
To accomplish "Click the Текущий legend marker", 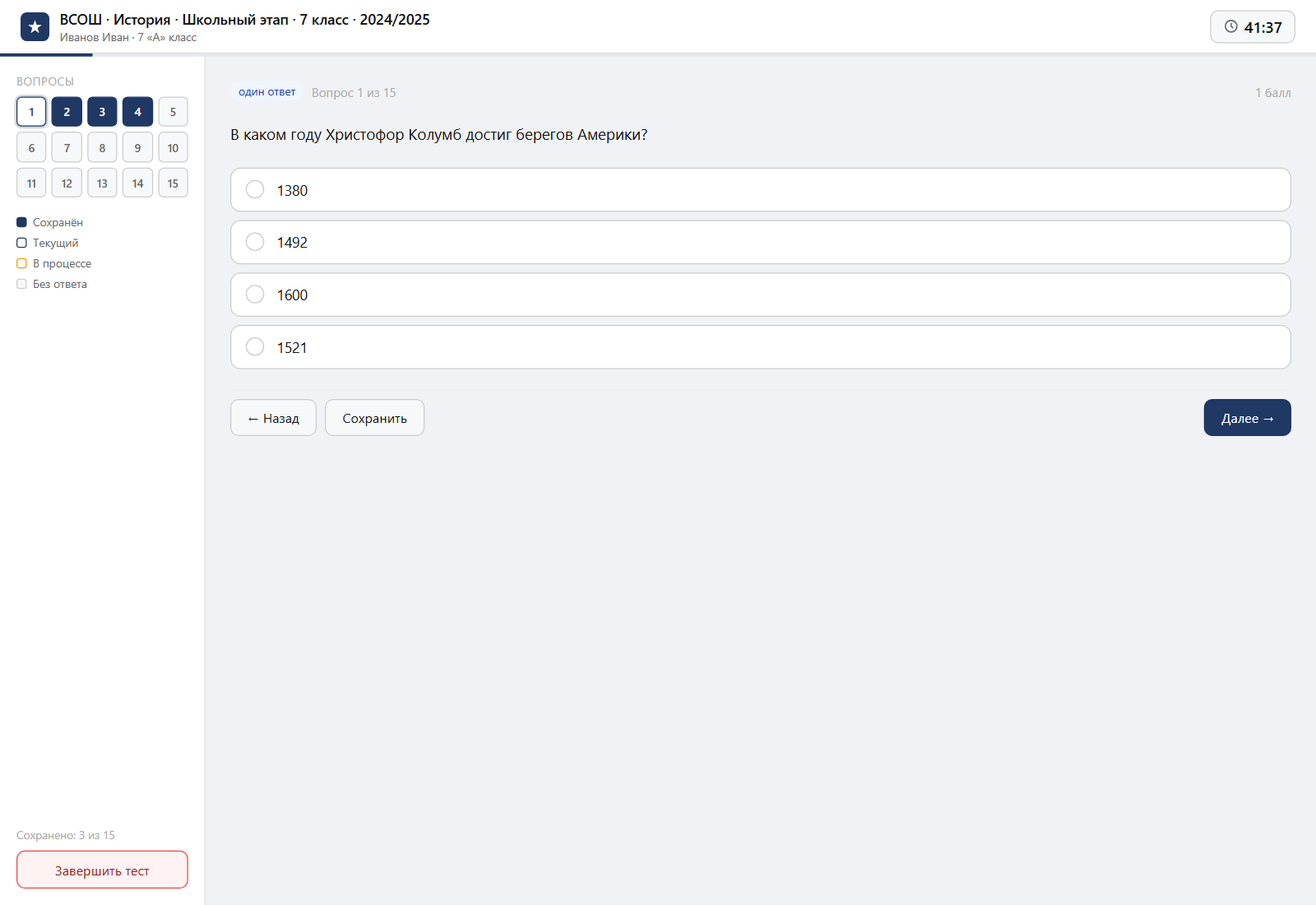I will (21, 243).
